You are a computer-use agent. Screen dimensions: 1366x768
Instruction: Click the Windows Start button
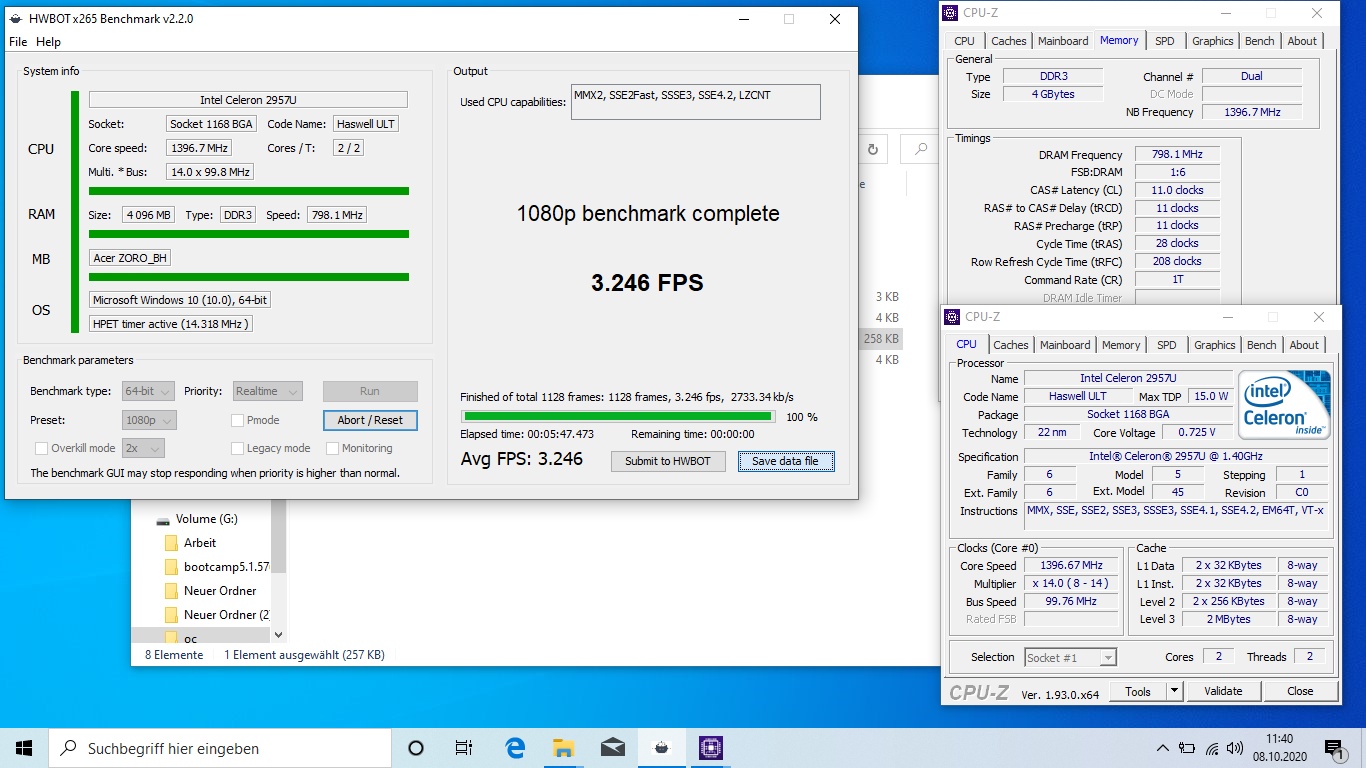24,748
